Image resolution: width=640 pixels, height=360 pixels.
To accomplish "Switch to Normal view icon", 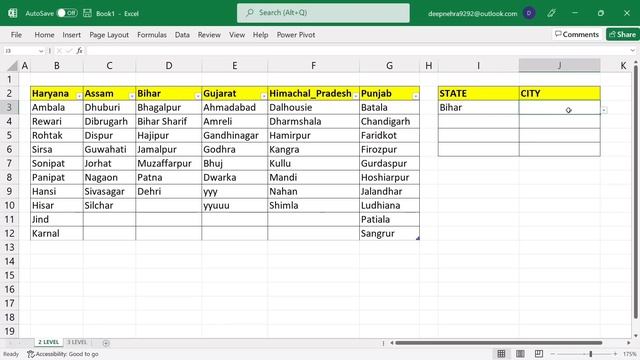I will [501, 353].
